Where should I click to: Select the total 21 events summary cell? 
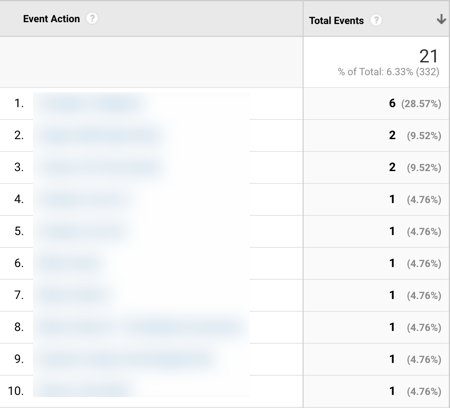click(376, 62)
